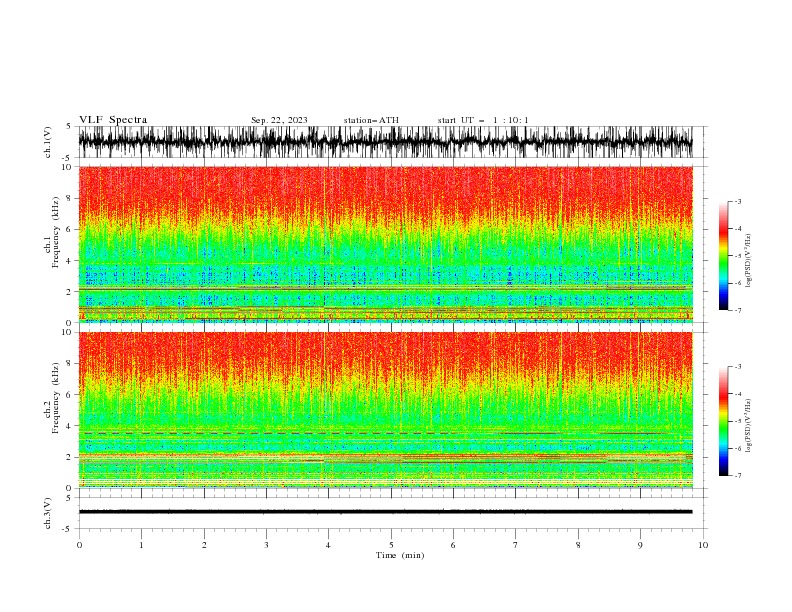The height and width of the screenshot is (612, 792).
Task: Click the "0" tick on the time axis
Action: [x=79, y=545]
